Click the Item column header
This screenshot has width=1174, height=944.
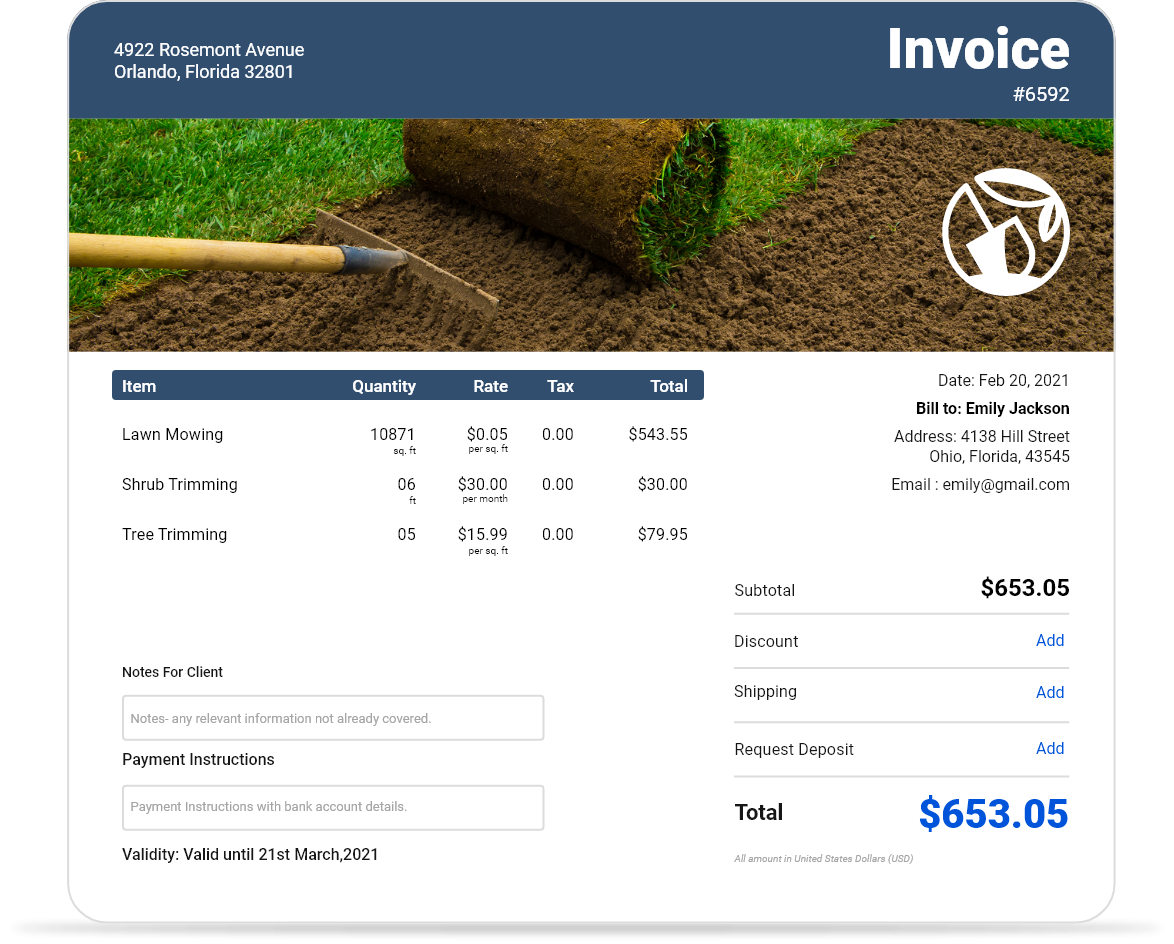(139, 386)
